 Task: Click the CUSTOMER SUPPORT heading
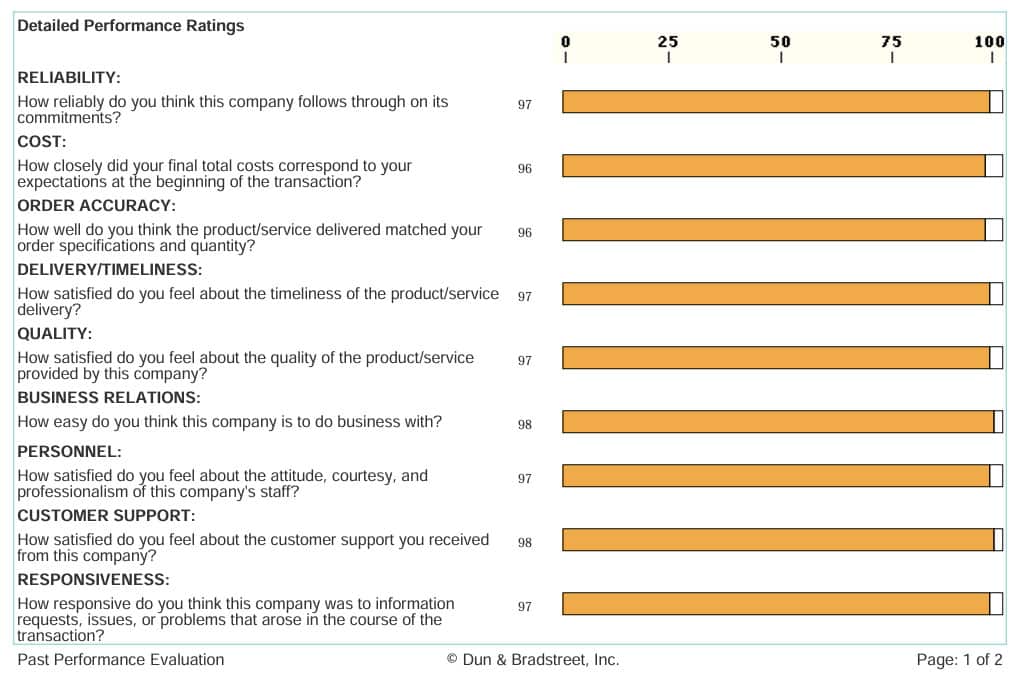click(x=106, y=516)
